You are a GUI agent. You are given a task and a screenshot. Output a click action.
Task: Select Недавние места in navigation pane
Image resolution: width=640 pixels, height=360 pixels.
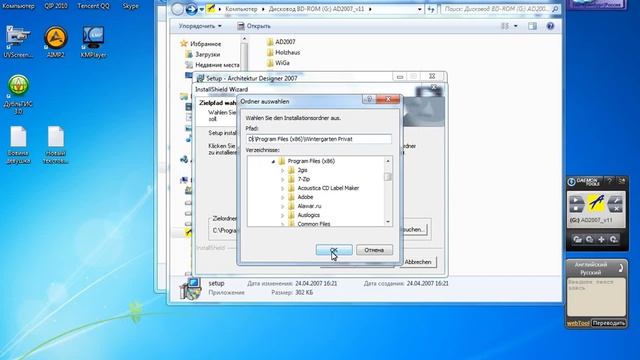[x=212, y=65]
